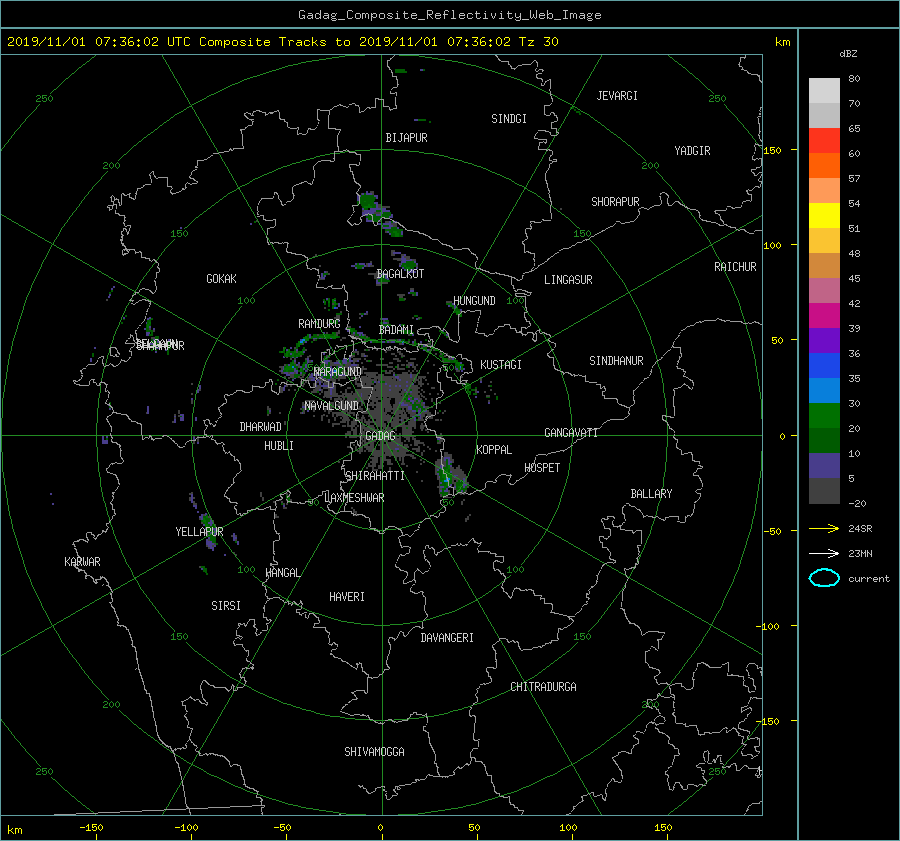The width and height of the screenshot is (900, 841).
Task: Click the SINDGI city label
Action: pyautogui.click(x=509, y=119)
